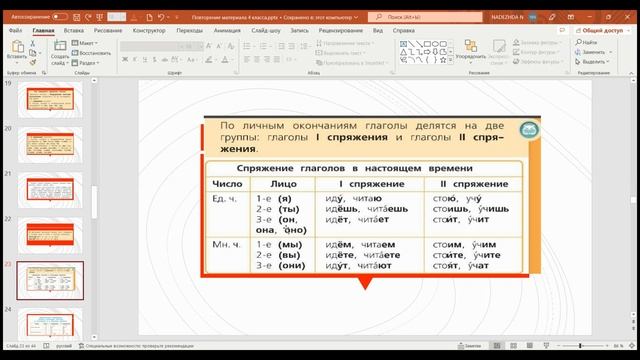The height and width of the screenshot is (360, 640).
Task: Click the Заменить replace button
Action: 593,52
